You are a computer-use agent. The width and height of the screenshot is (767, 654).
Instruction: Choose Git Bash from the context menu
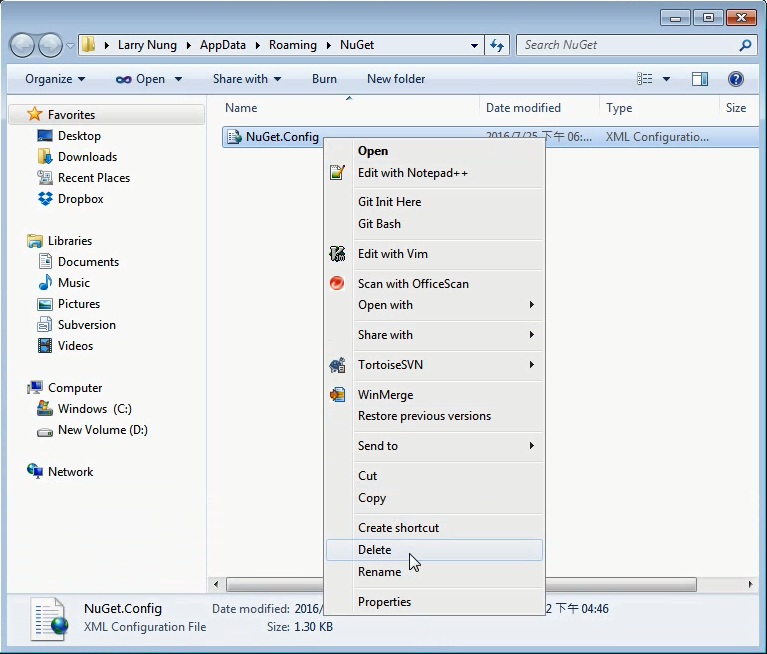click(434, 224)
